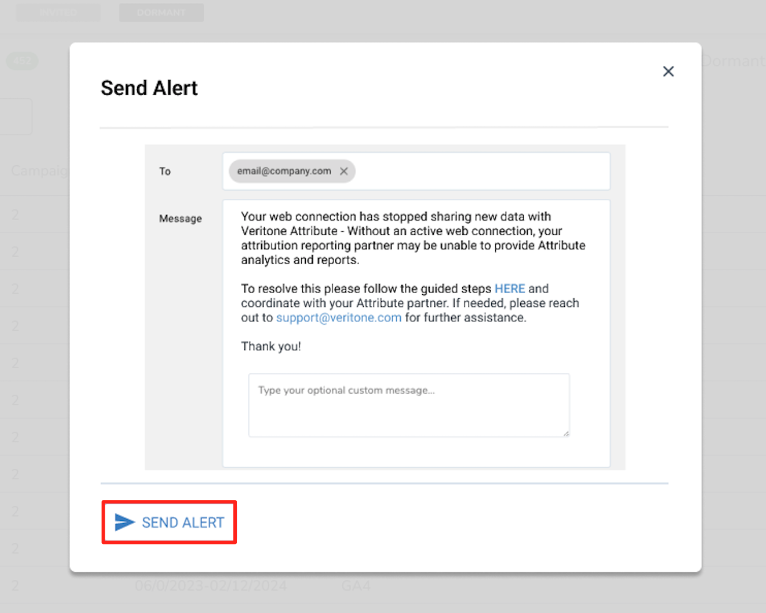Toggle the dimmed pill switch at top left

(x=22, y=61)
